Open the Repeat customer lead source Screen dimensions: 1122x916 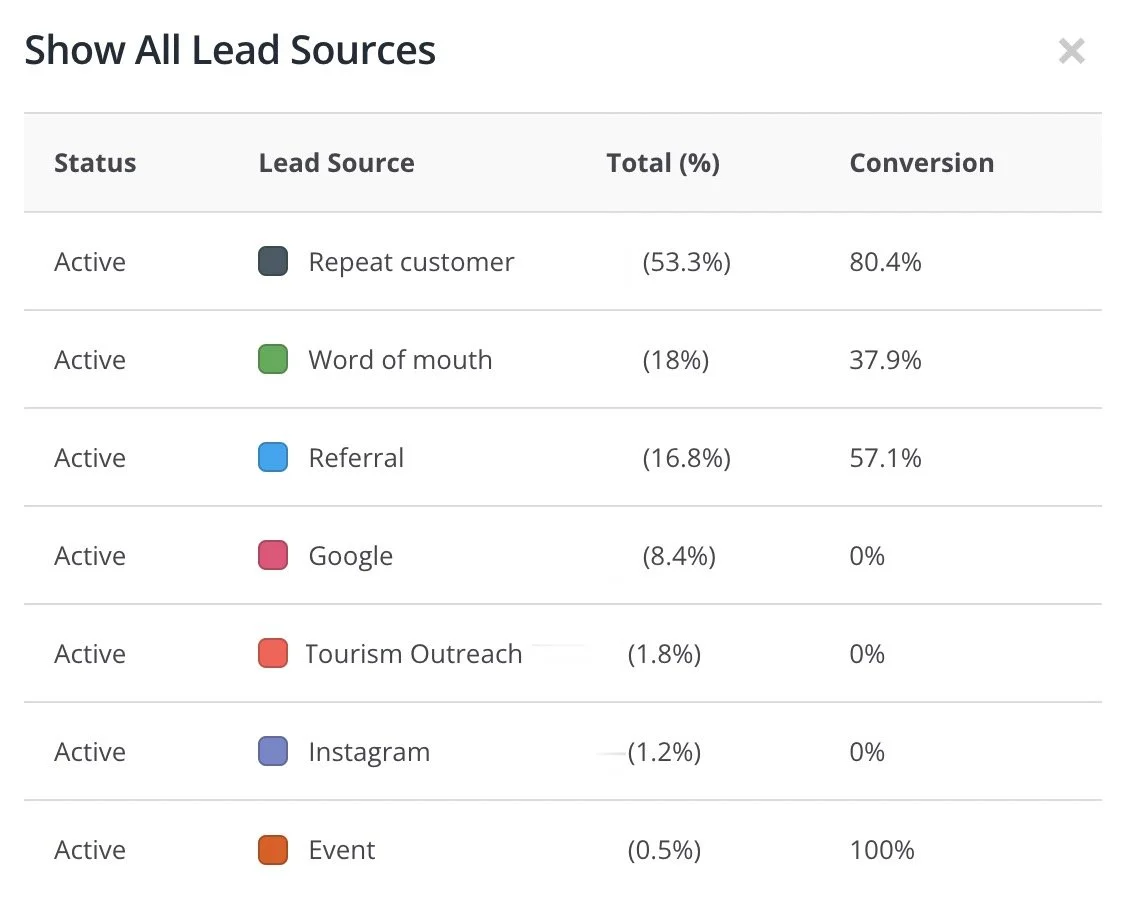411,262
